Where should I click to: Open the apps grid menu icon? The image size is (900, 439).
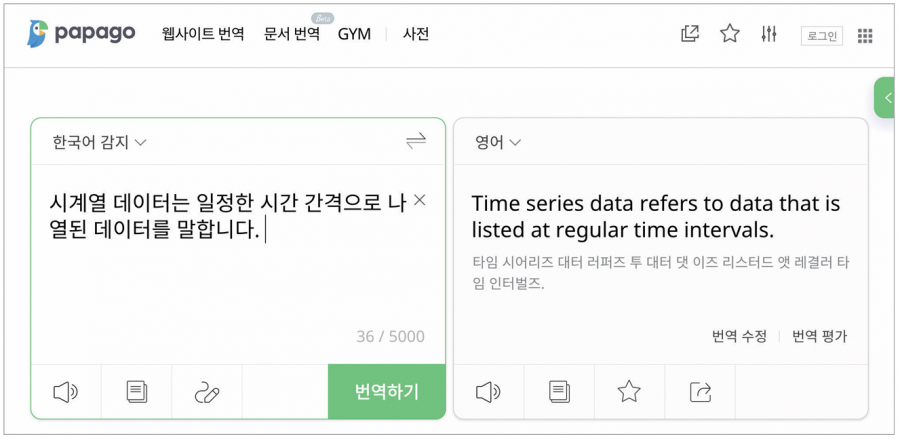(x=865, y=36)
